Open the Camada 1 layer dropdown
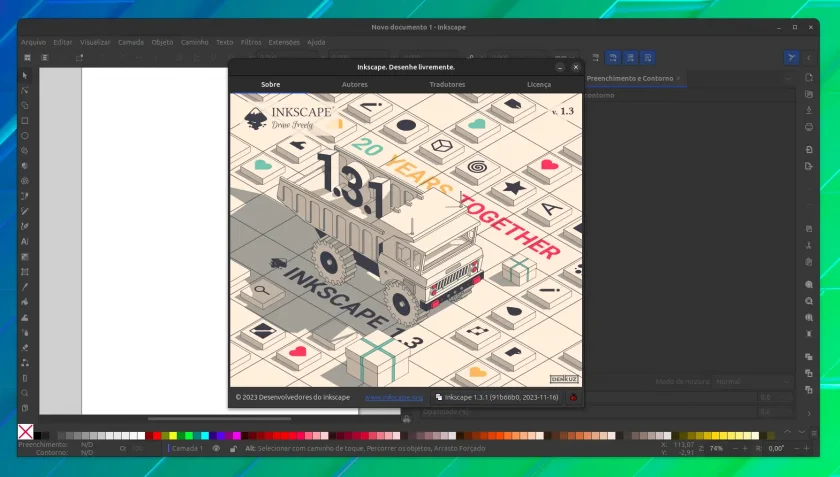The height and width of the screenshot is (477, 840). (187, 449)
